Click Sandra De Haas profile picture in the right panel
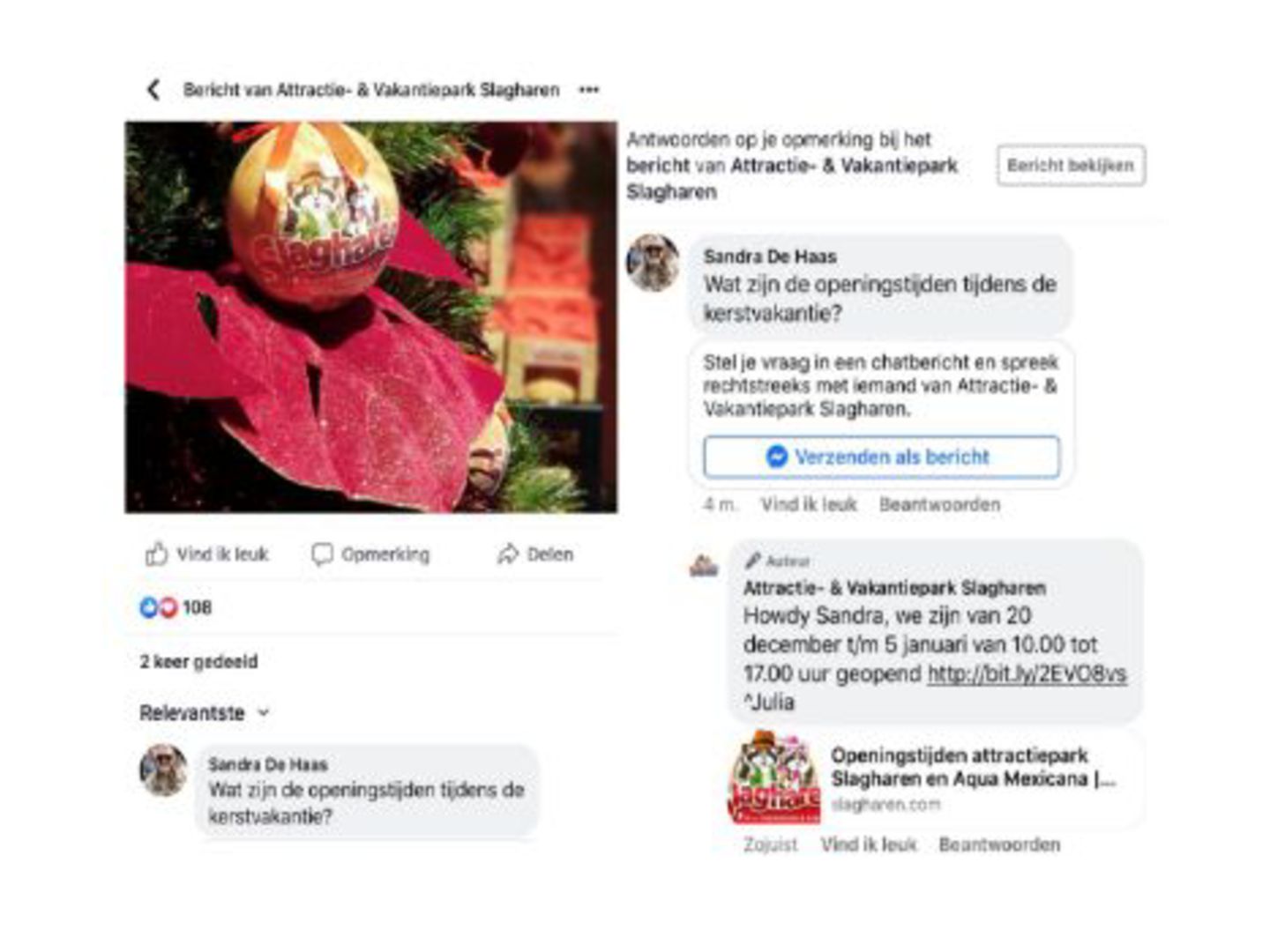The height and width of the screenshot is (952, 1270). click(x=653, y=263)
